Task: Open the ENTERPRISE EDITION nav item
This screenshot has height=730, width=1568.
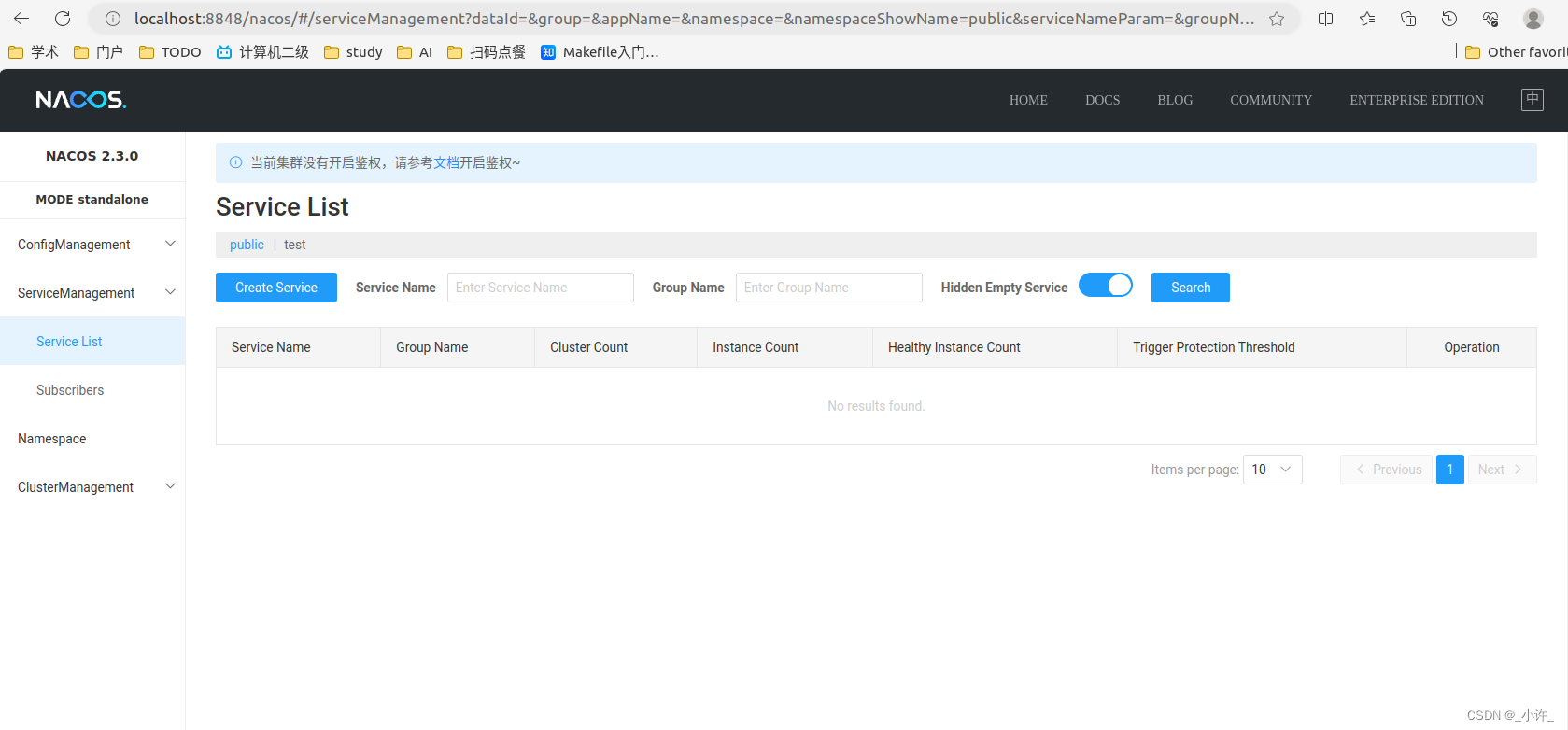Action: (1417, 100)
